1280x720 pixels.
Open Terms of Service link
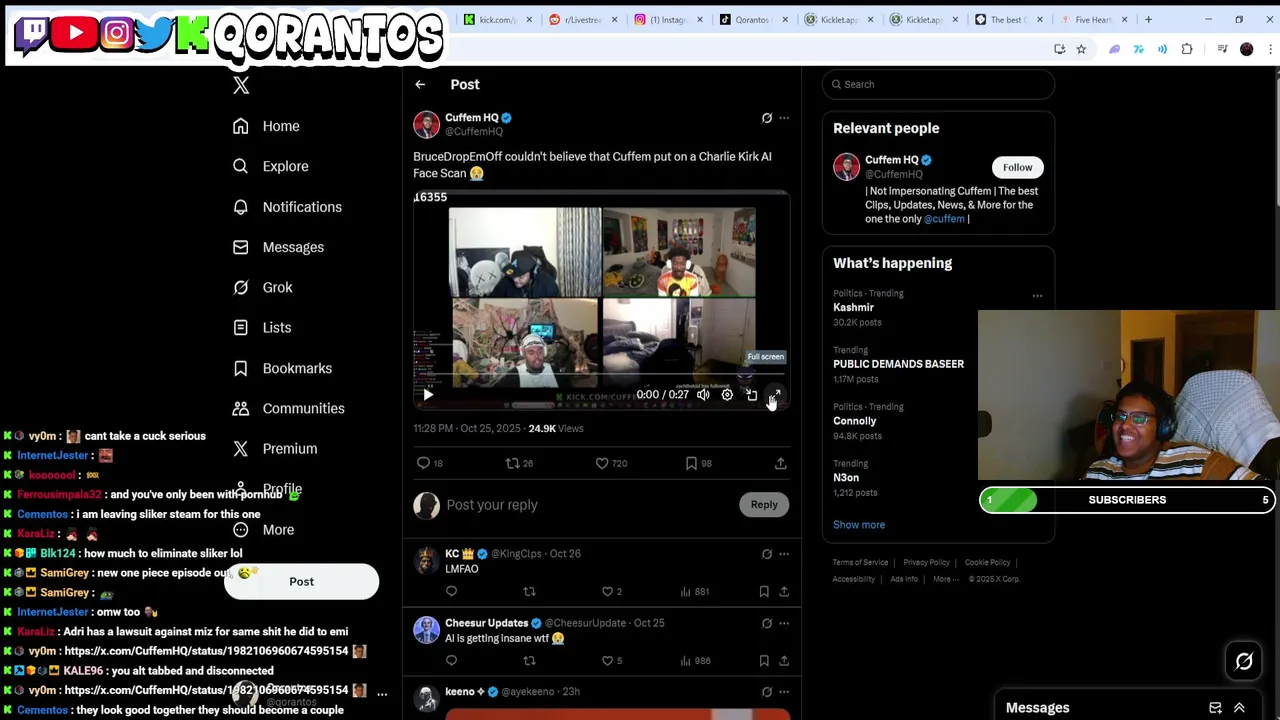pyautogui.click(x=860, y=562)
